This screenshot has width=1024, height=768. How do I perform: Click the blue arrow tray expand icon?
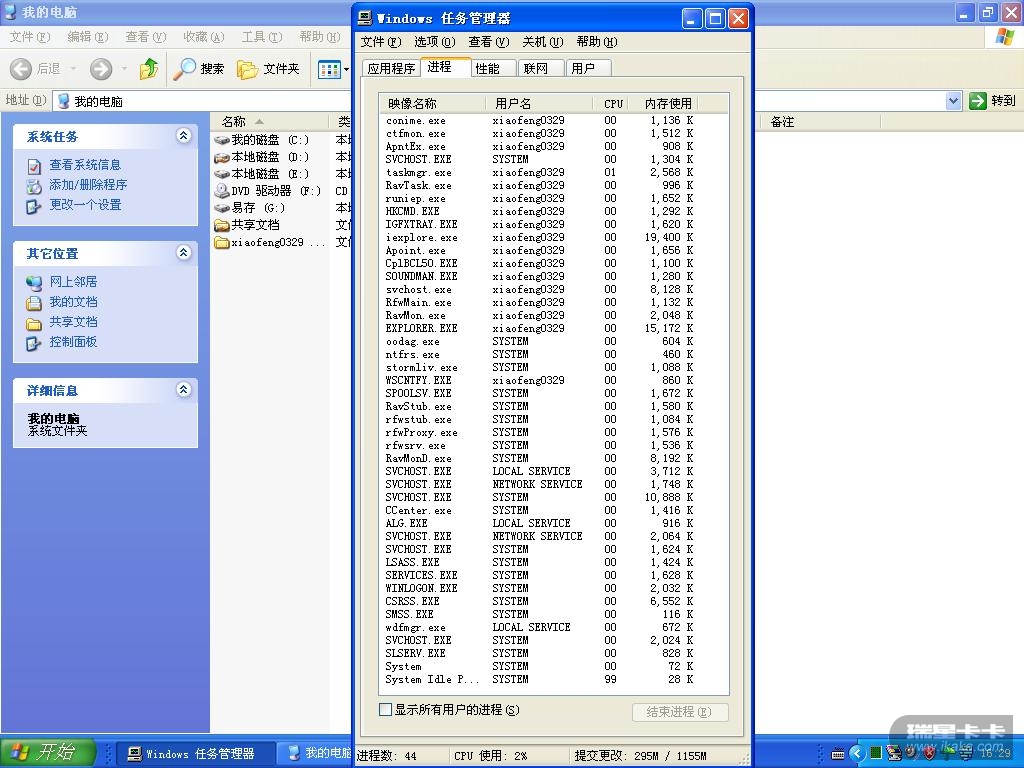(x=857, y=754)
